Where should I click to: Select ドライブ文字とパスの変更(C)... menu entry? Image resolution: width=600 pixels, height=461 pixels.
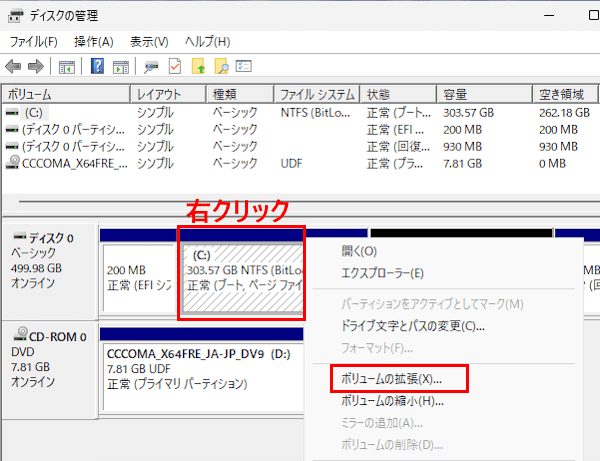click(x=412, y=326)
